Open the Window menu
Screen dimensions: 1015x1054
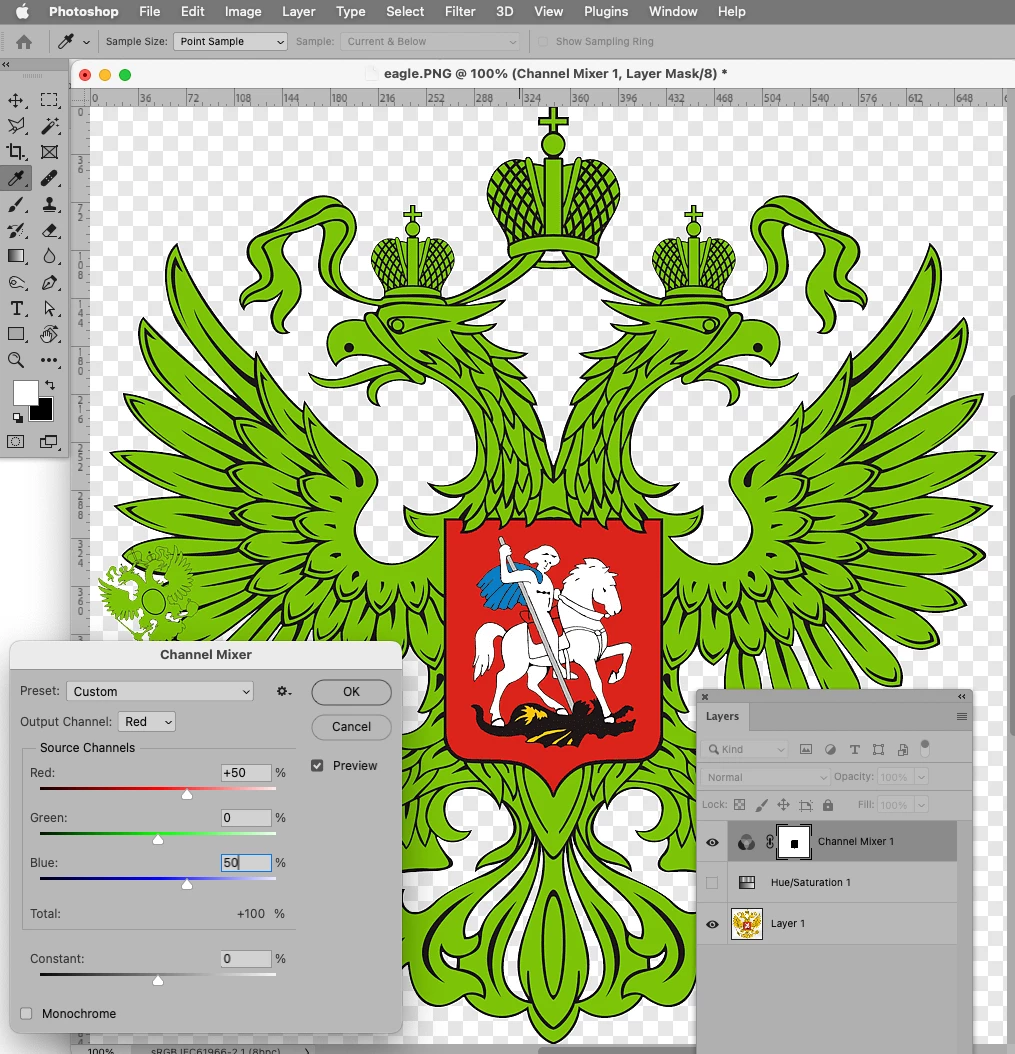pos(673,11)
